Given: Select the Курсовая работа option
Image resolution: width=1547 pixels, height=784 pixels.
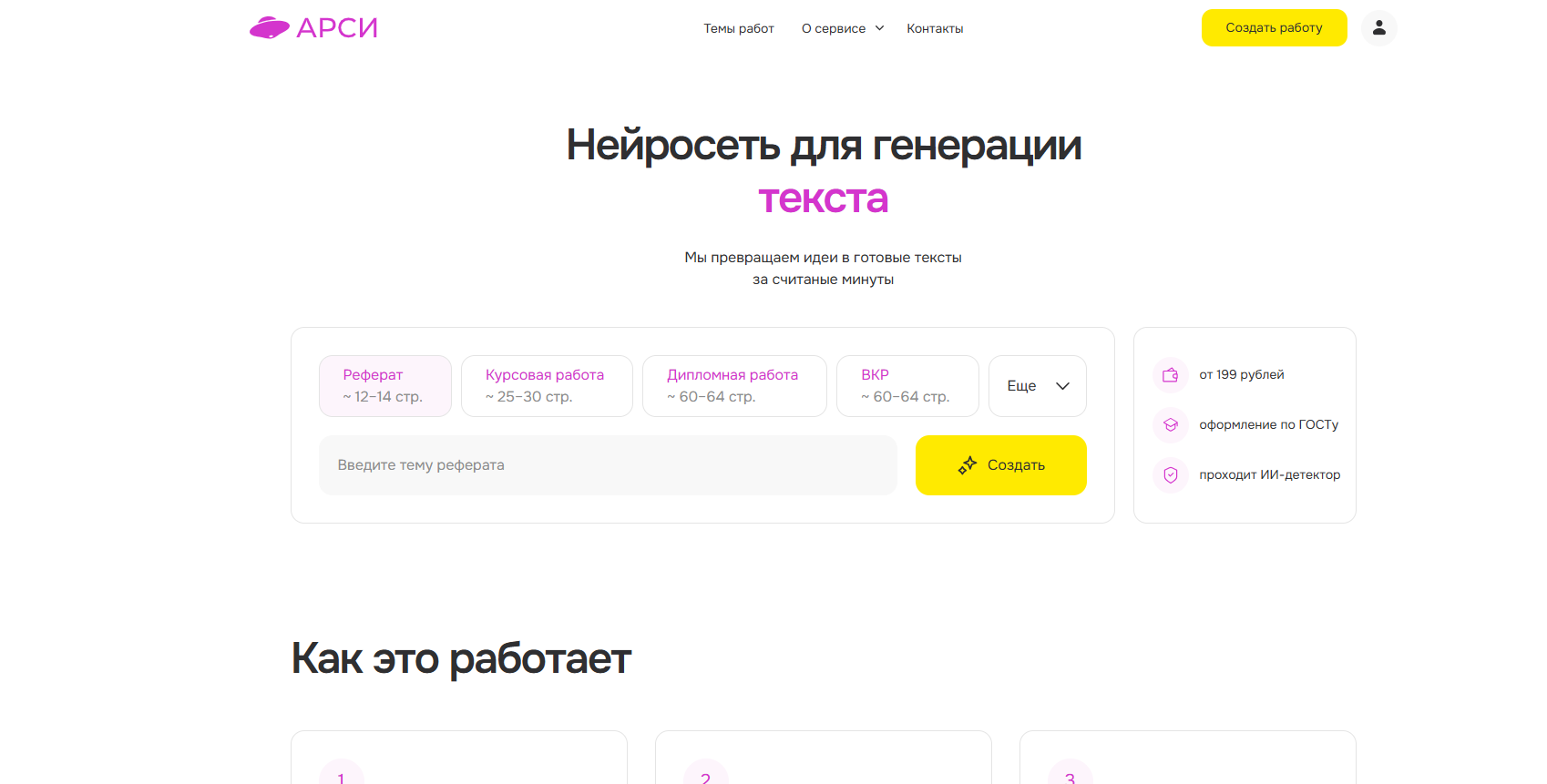Looking at the screenshot, I should coord(547,386).
